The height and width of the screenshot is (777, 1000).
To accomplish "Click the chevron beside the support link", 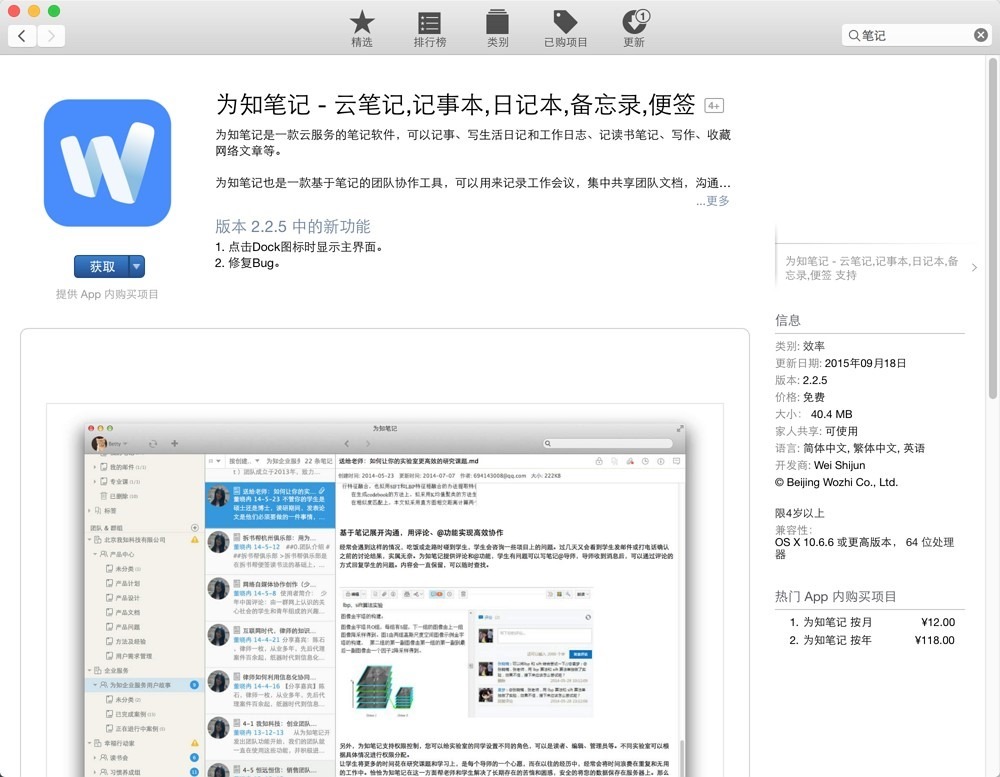I will click(x=974, y=268).
